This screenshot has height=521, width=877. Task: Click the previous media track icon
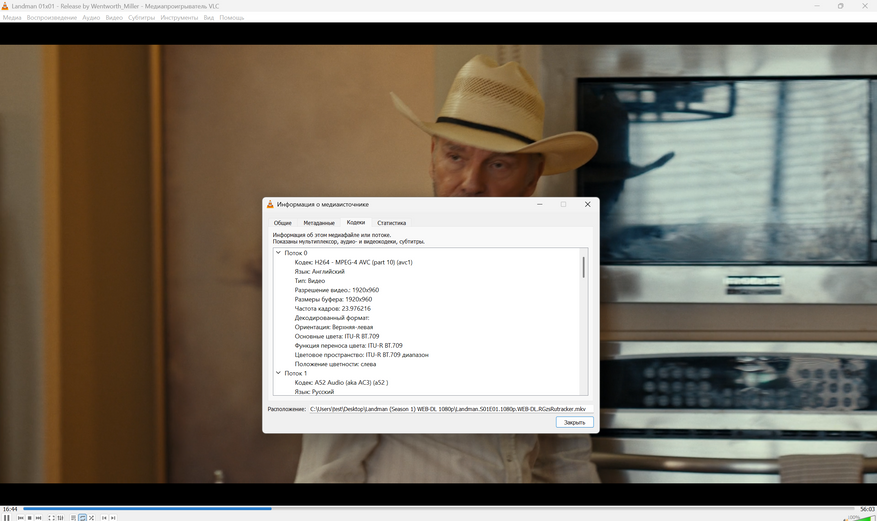point(20,517)
